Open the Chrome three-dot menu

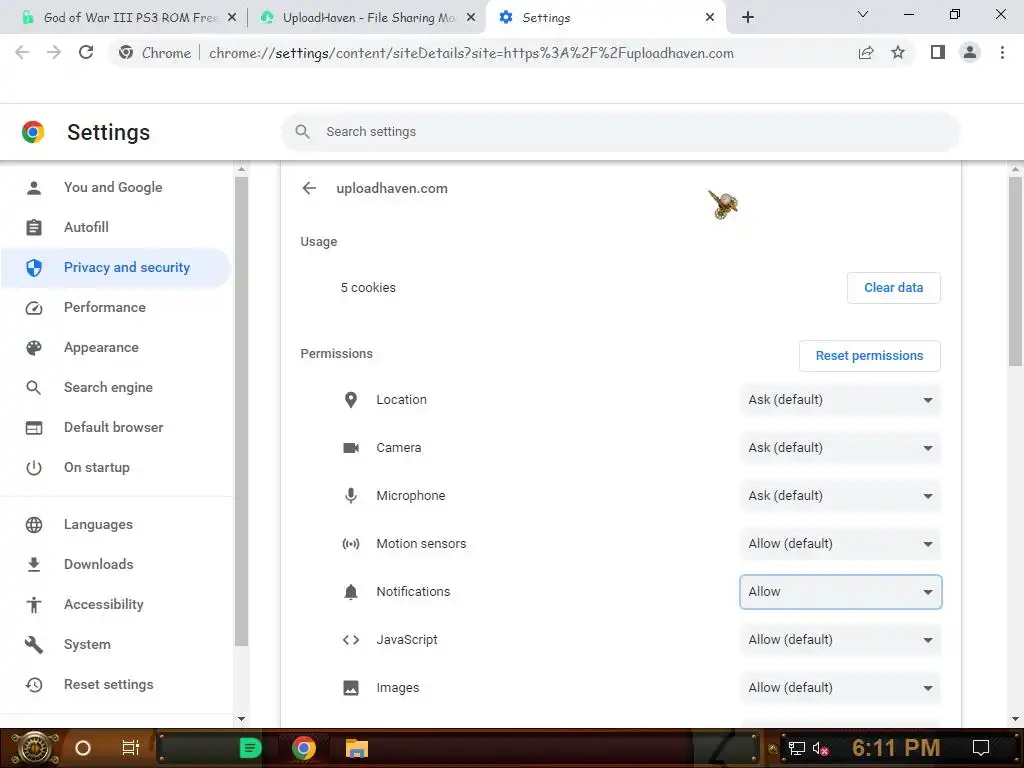click(x=1002, y=53)
